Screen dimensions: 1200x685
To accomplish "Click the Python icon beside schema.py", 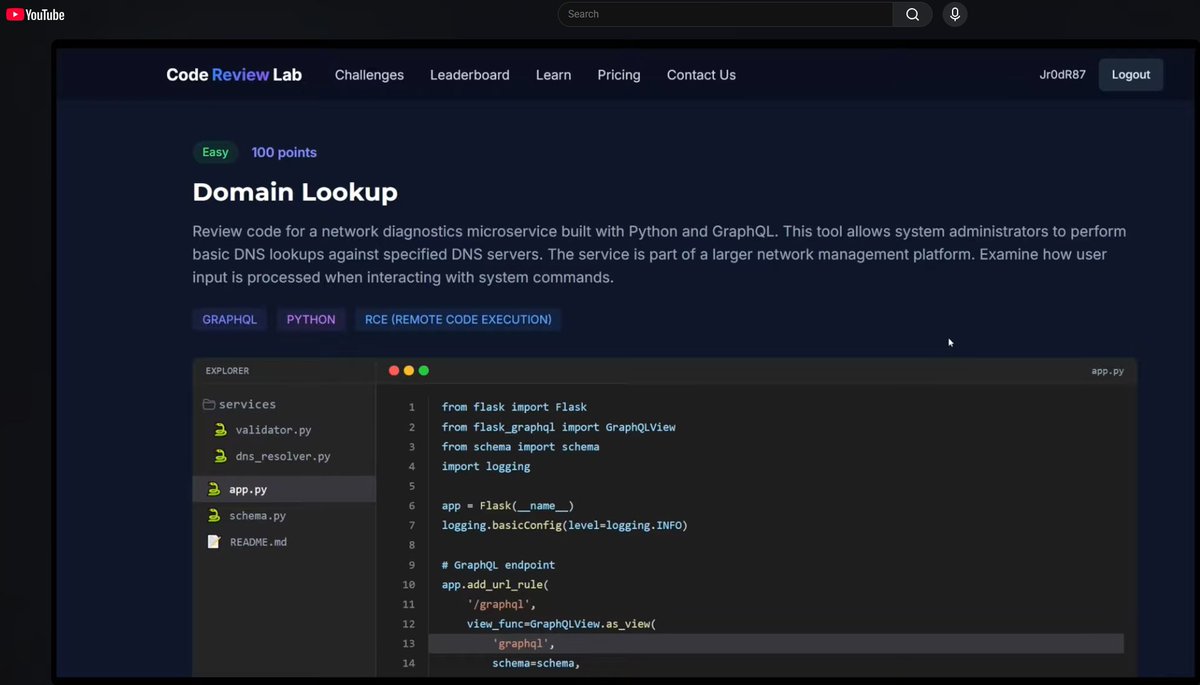I will click(x=213, y=516).
